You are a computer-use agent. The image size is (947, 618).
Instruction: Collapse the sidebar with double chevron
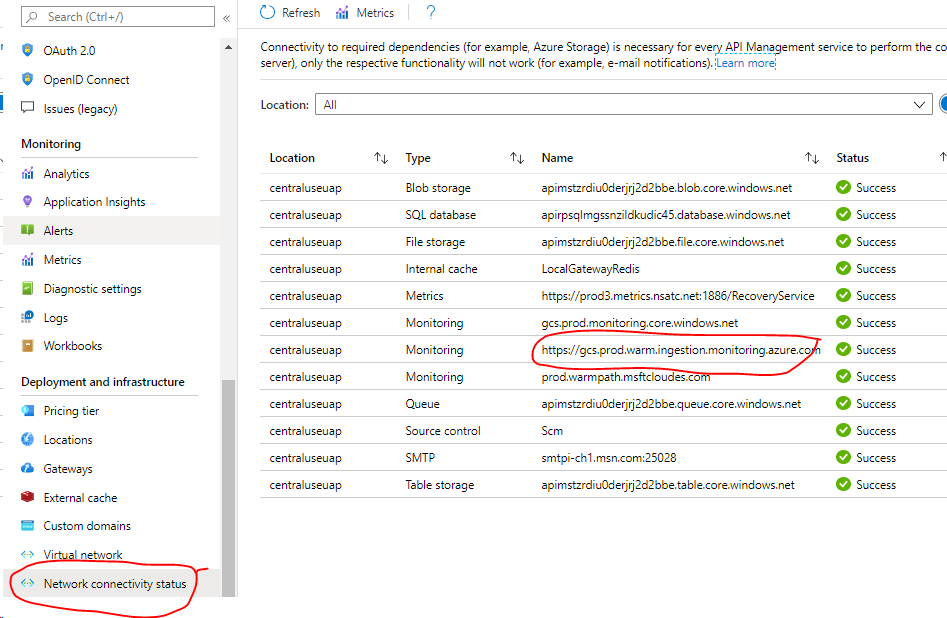tap(226, 18)
